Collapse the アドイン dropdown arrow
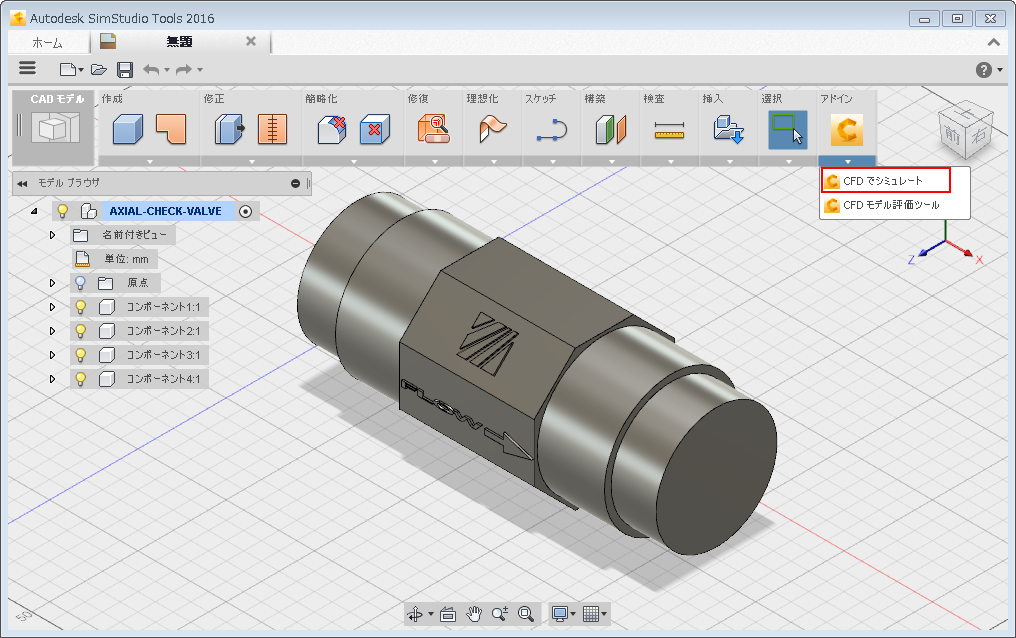The image size is (1016, 638). point(847,161)
